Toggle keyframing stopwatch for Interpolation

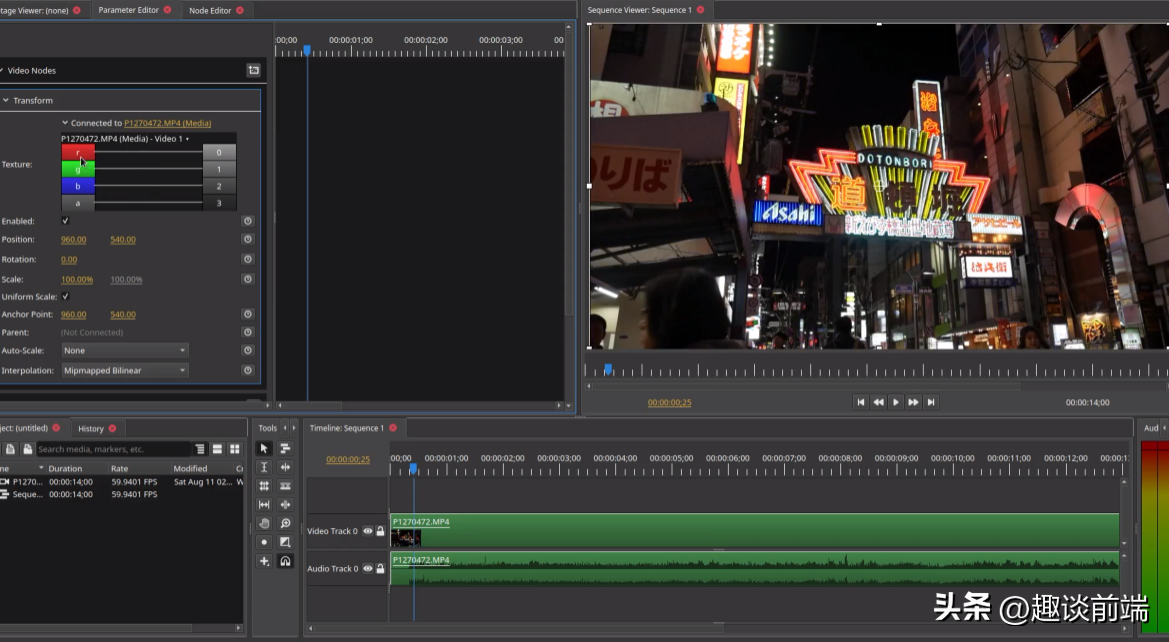pyautogui.click(x=248, y=371)
